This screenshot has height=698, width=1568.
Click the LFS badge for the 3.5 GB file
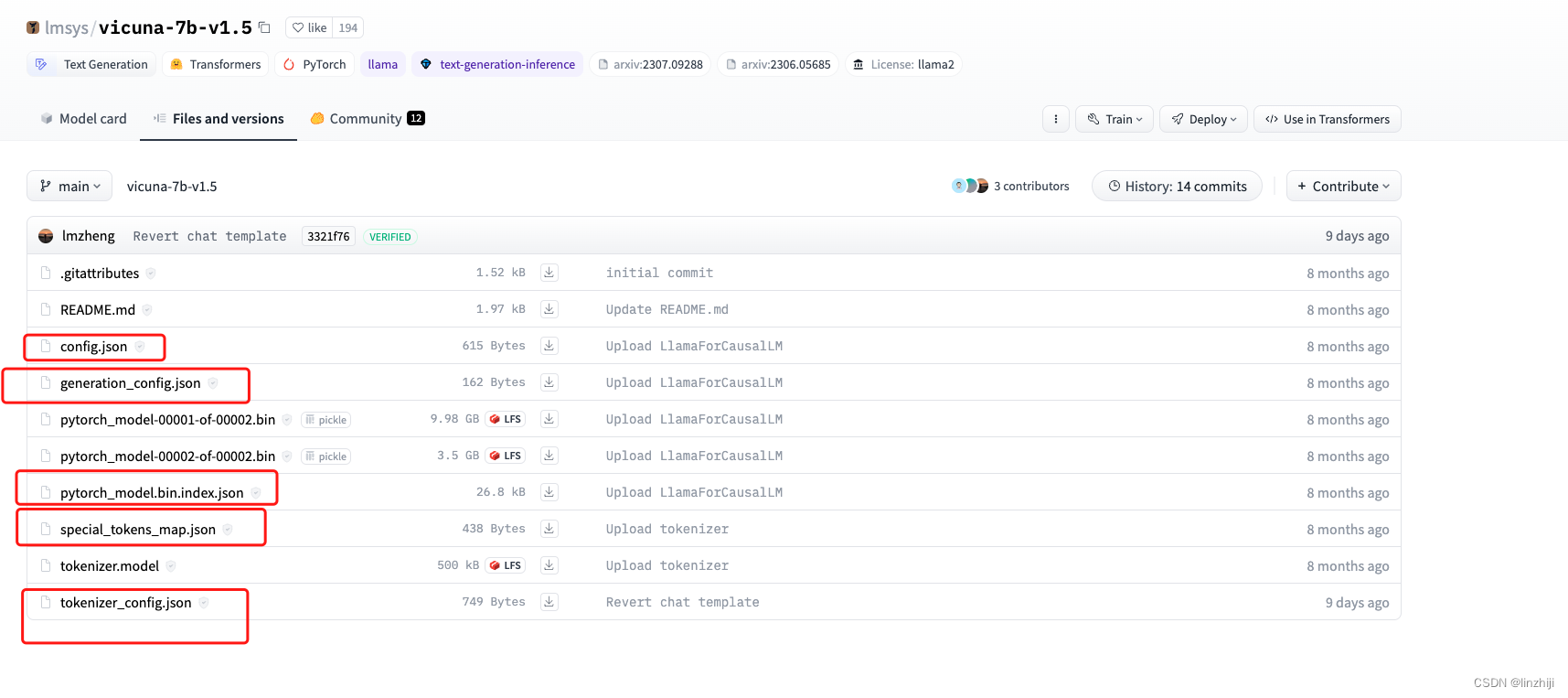pyautogui.click(x=506, y=456)
